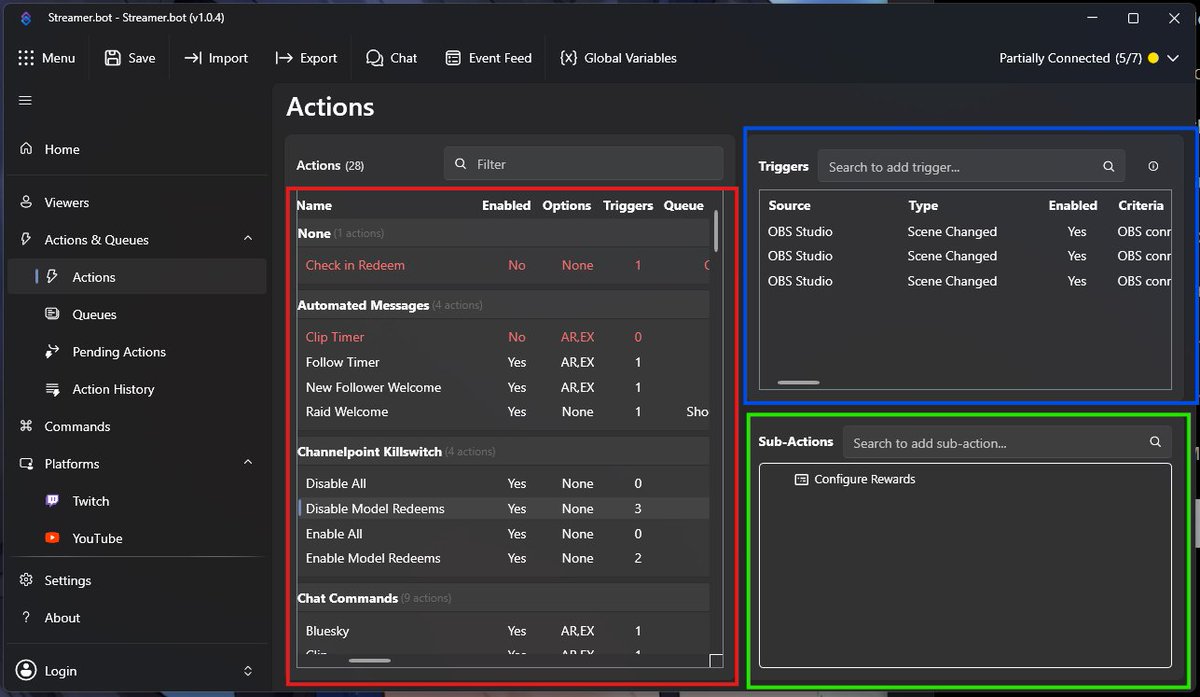Click the actions list vertical scrollbar

point(715,231)
